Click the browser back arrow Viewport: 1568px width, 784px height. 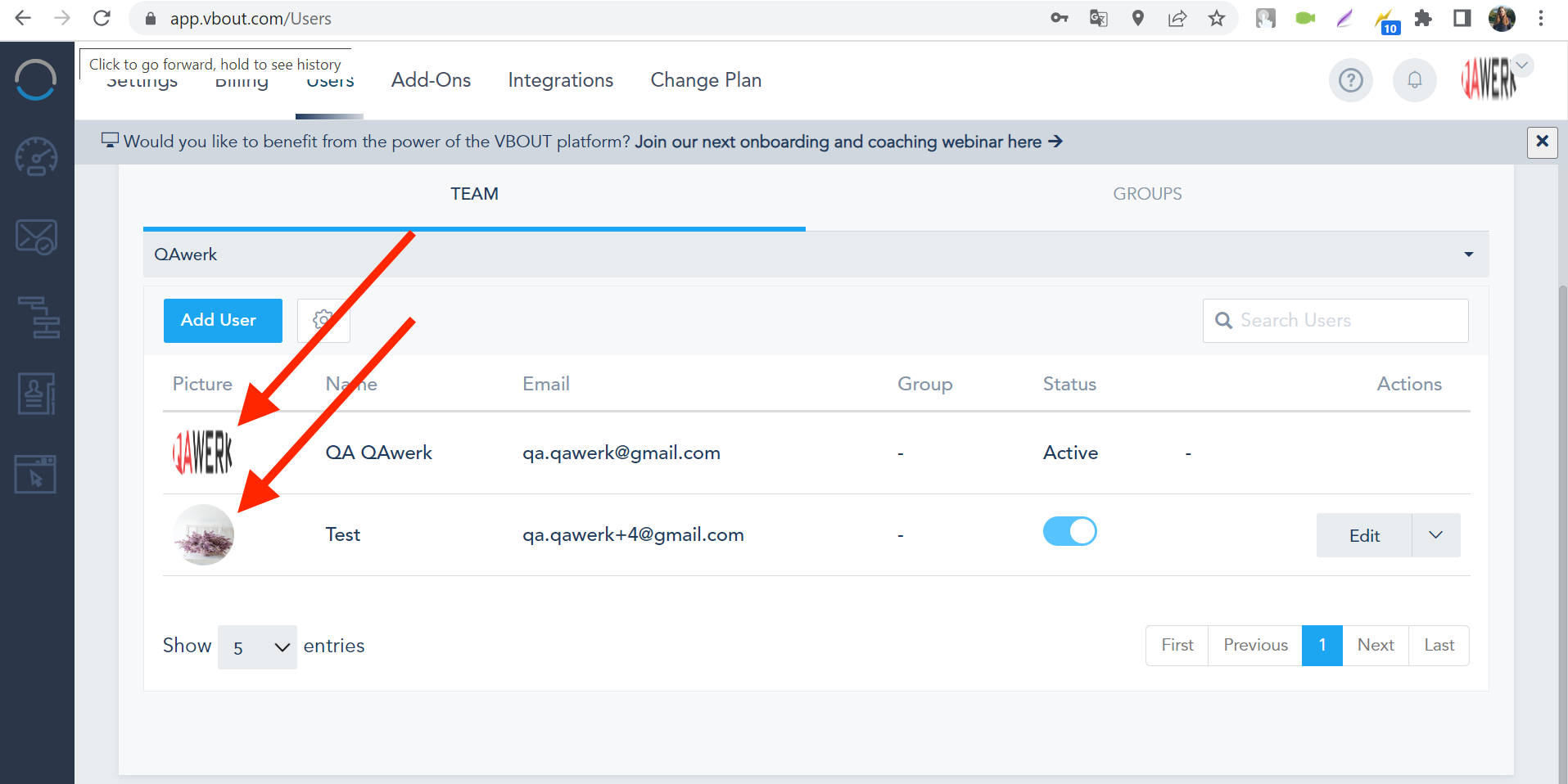pyautogui.click(x=23, y=18)
